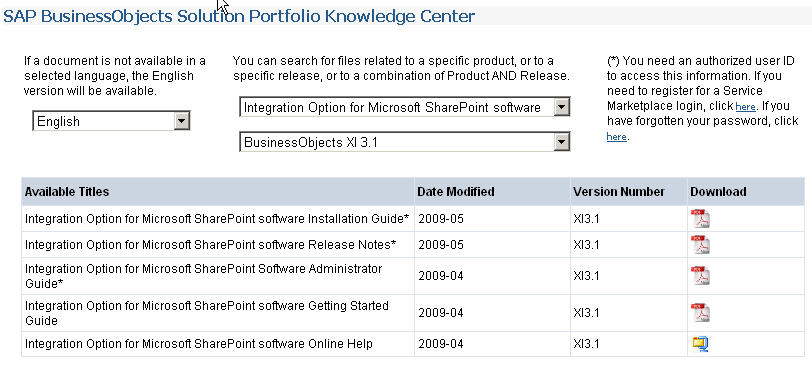Viewport: 812px width, 365px height.
Task: Click the Available Titles column header
Action: click(67, 192)
